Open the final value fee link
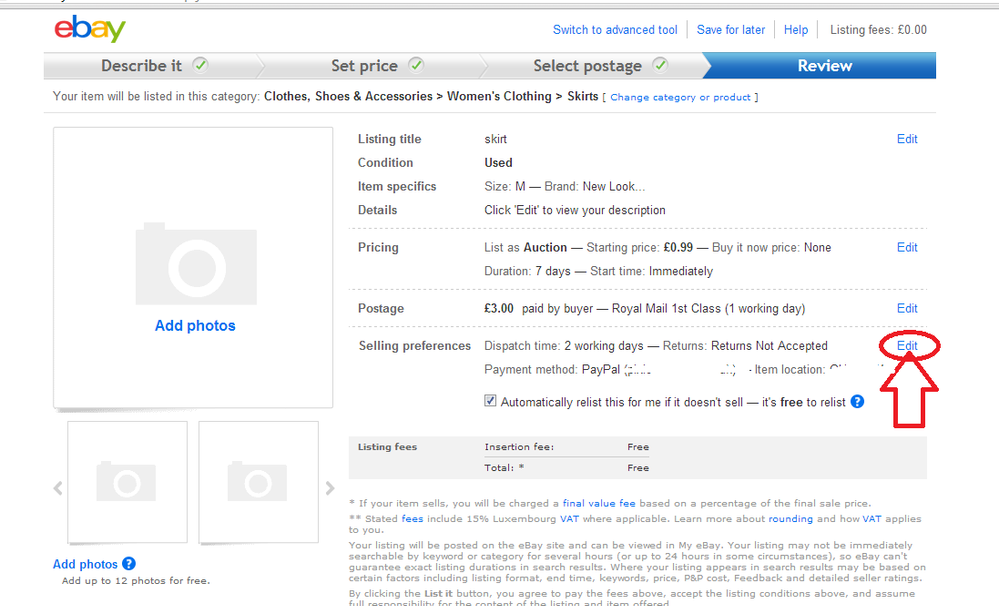This screenshot has height=606, width=999. pos(601,503)
